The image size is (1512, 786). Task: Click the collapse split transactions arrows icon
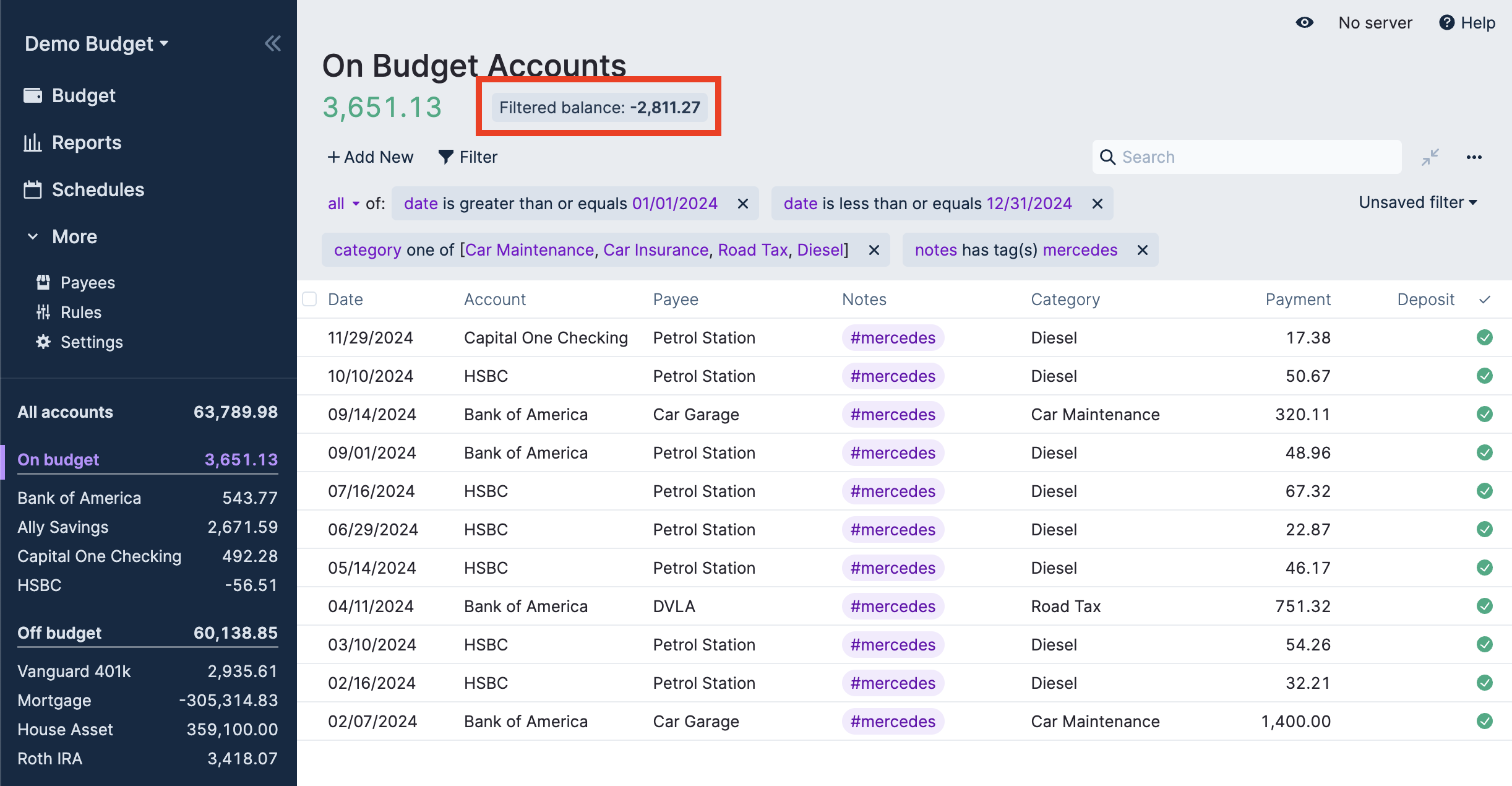[1430, 157]
